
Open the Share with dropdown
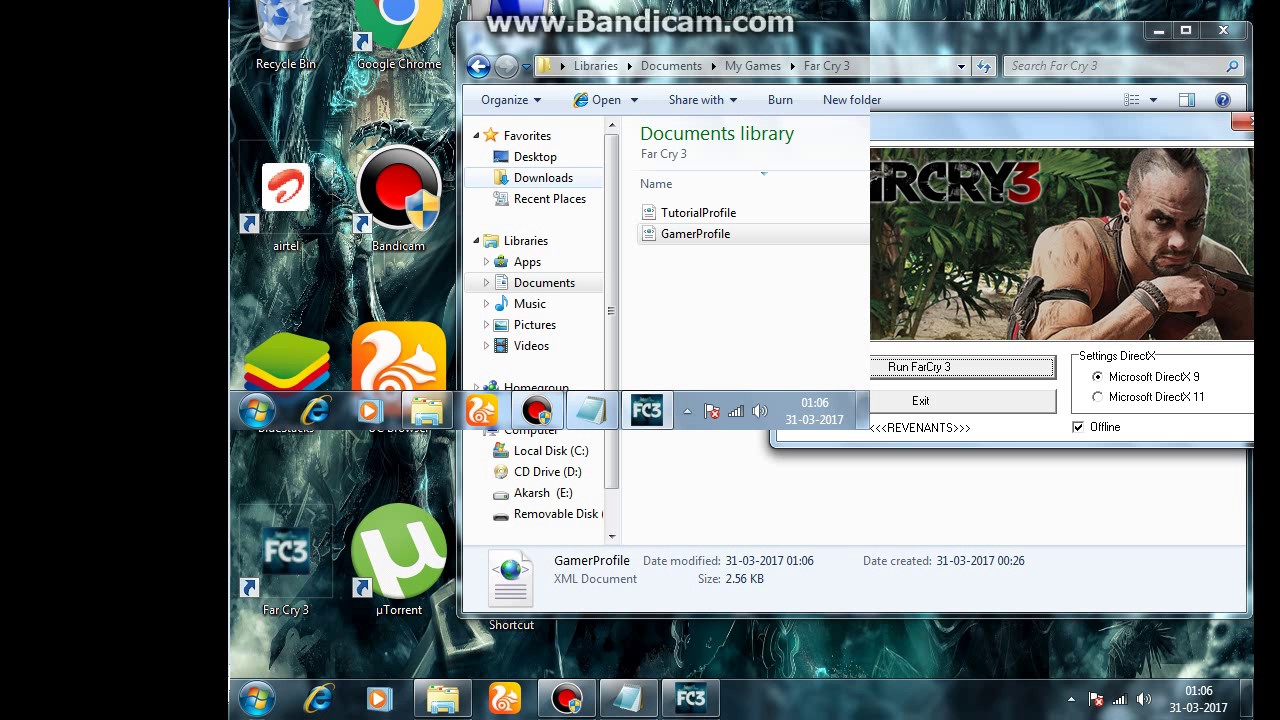pos(702,100)
